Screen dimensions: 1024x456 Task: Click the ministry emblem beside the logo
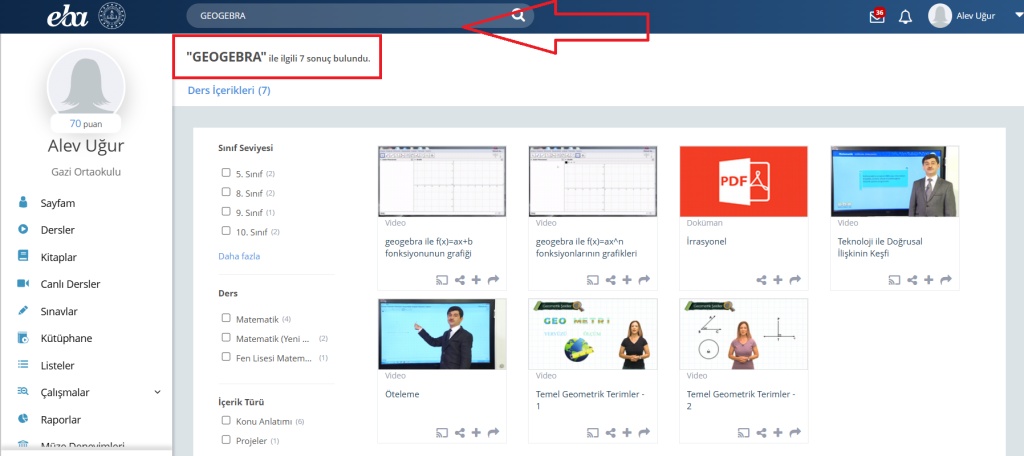pos(111,16)
